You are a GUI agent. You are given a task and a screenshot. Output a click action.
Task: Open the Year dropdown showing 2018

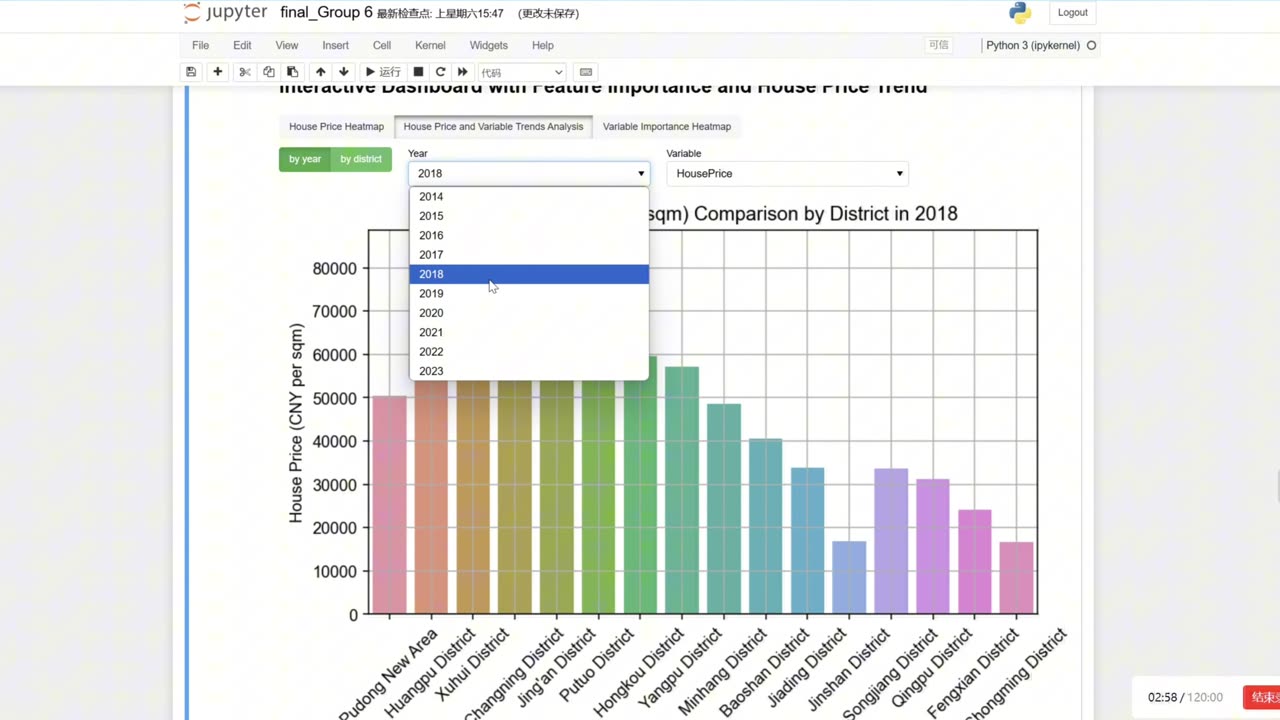(529, 173)
